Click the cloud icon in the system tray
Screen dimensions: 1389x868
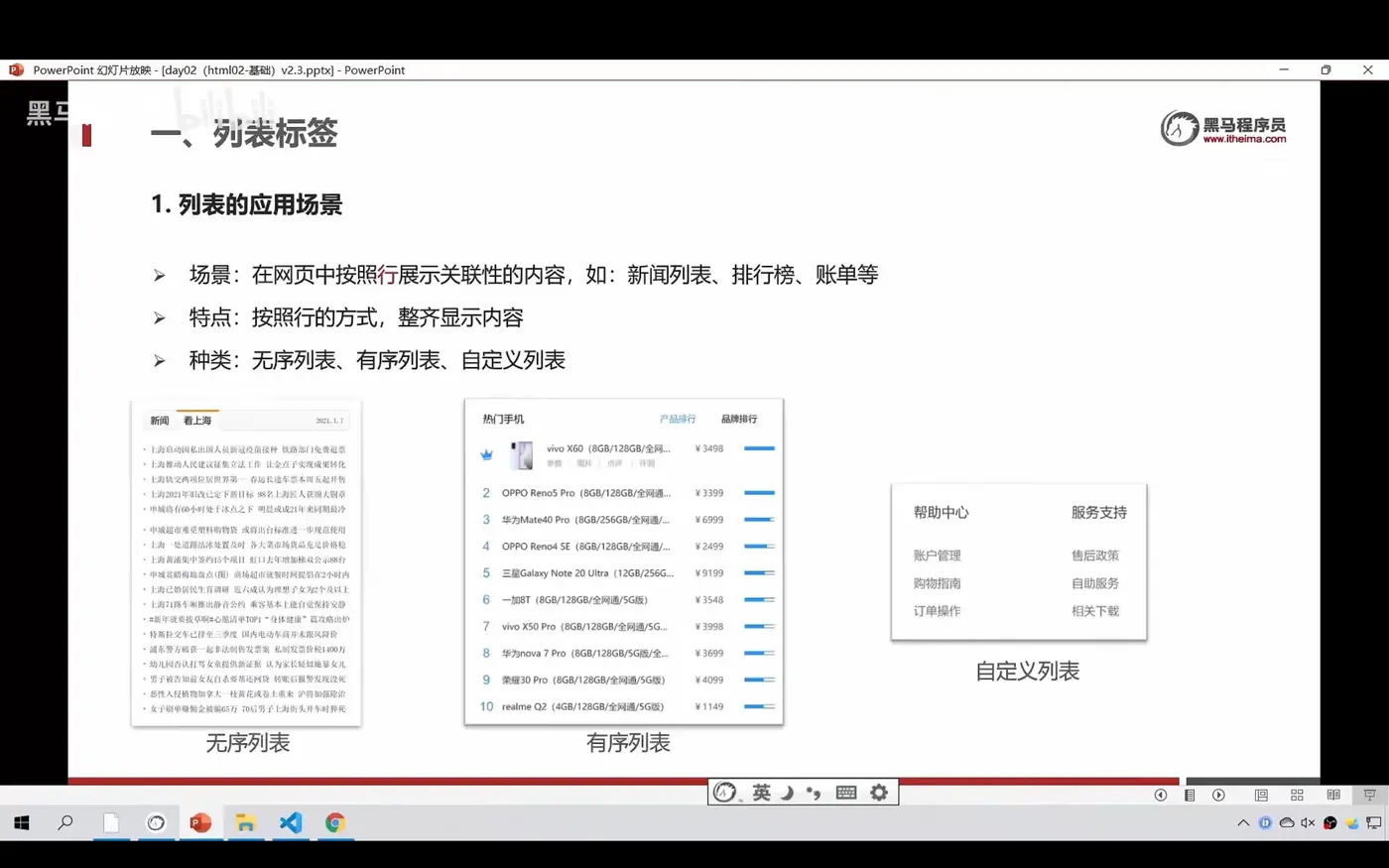click(x=1287, y=822)
